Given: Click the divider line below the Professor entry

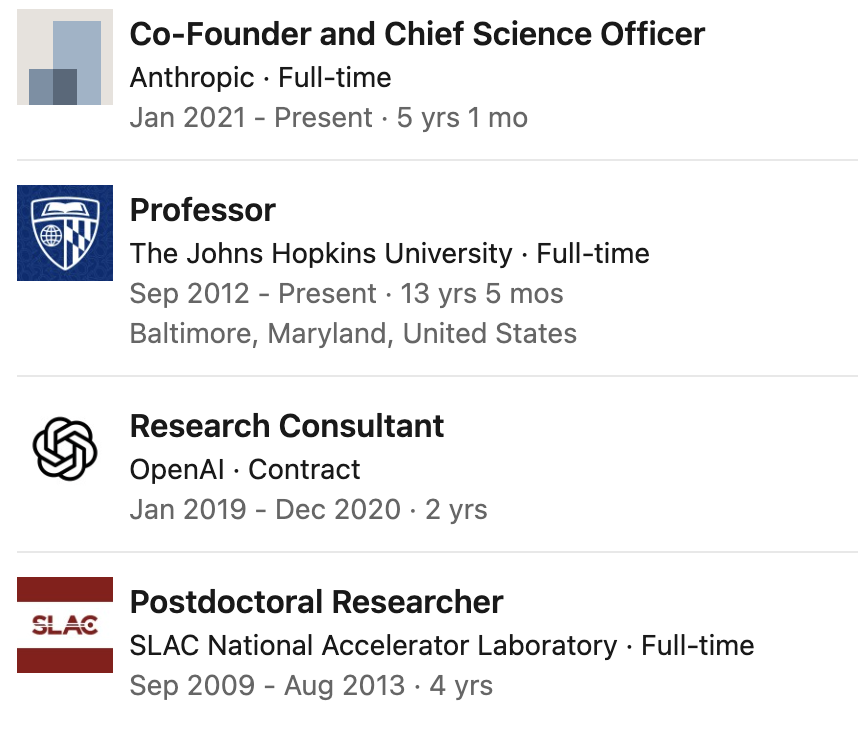Looking at the screenshot, I should 437,376.
